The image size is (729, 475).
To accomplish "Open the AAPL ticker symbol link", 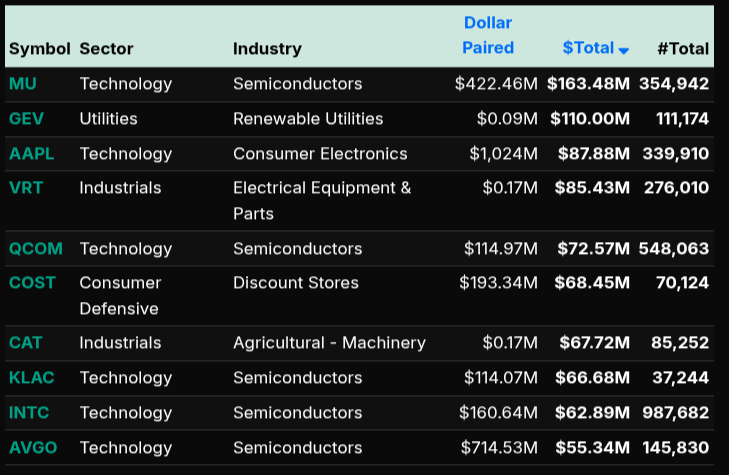I will (31, 154).
